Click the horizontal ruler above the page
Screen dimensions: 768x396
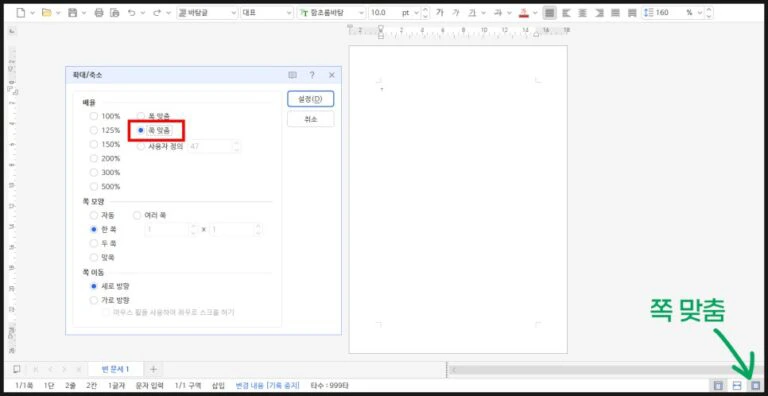coord(459,31)
